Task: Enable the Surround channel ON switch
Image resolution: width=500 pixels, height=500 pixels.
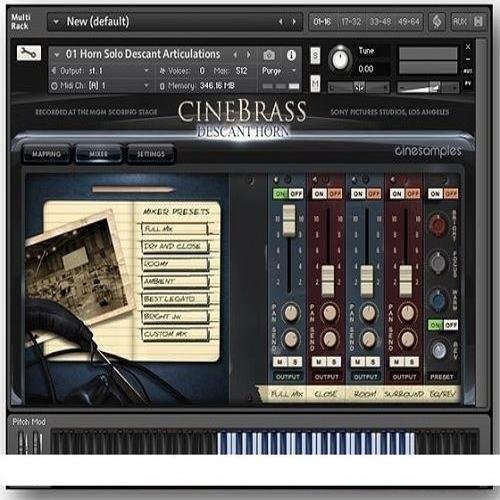Action: (x=397, y=194)
